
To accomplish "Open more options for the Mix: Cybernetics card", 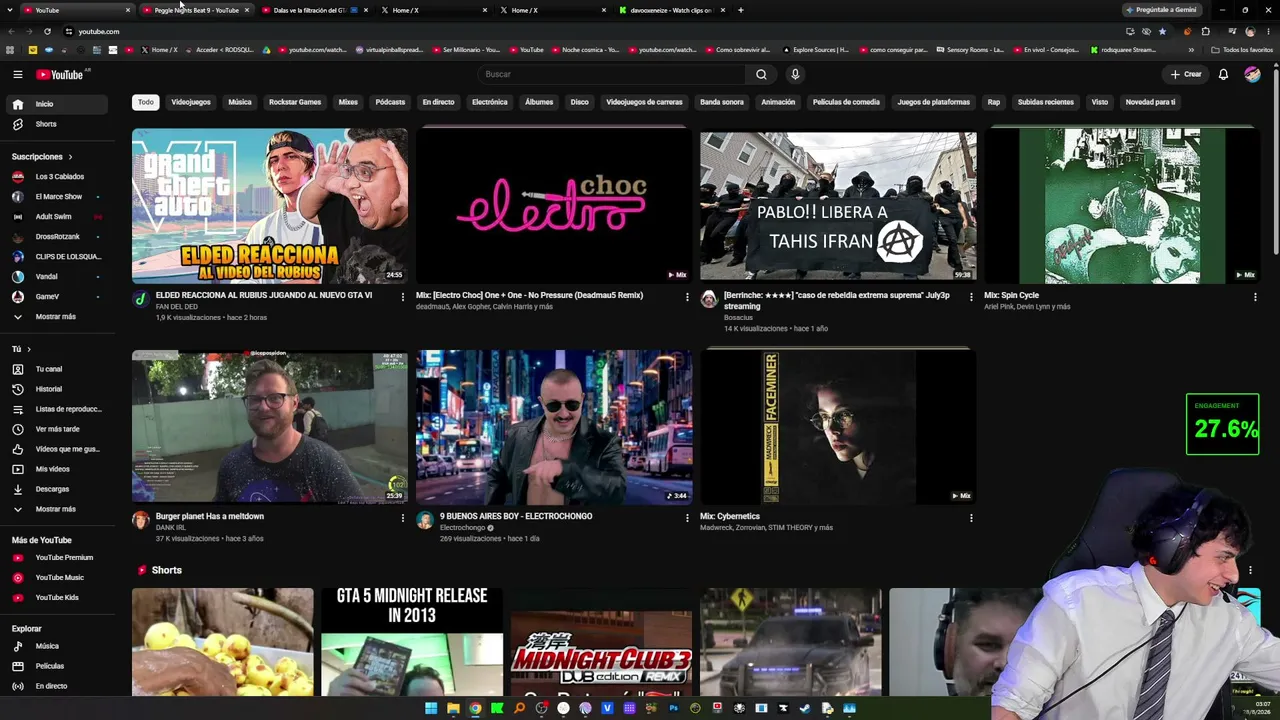I will coord(971,518).
